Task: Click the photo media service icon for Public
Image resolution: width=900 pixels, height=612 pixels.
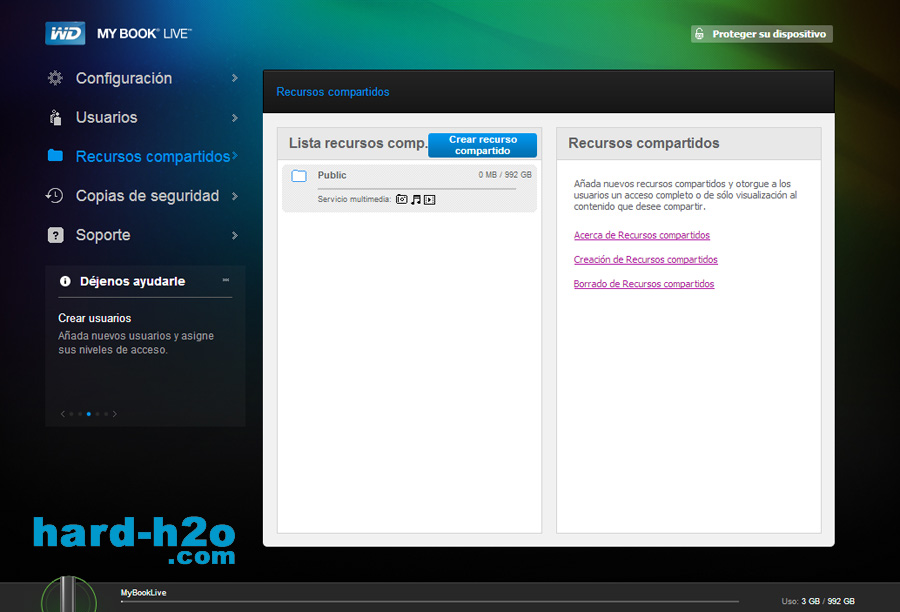Action: pyautogui.click(x=402, y=199)
